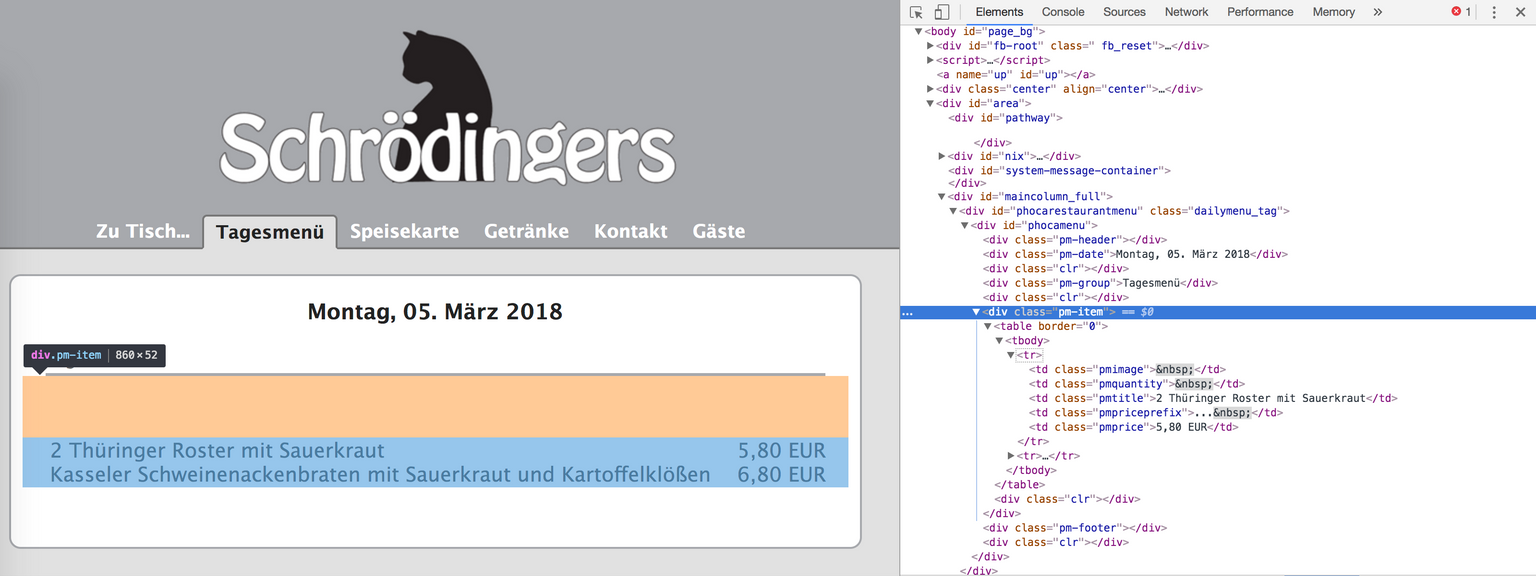
Task: Click the red error count indicator
Action: coord(1461,12)
